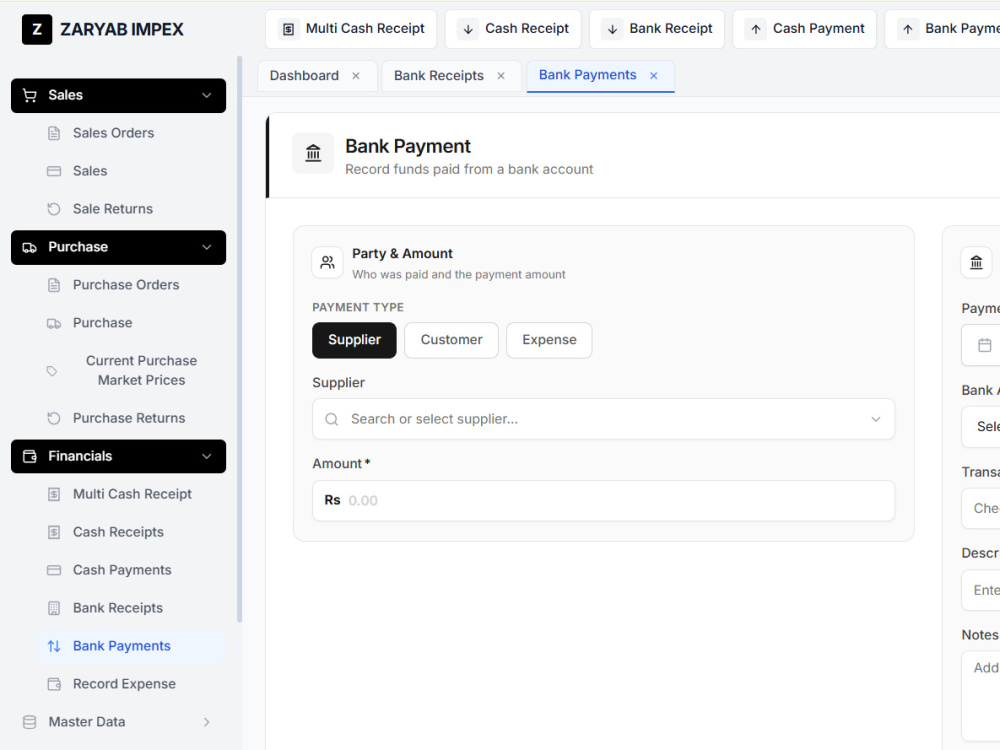Viewport: 1000px width, 750px height.
Task: Open Purchase Orders page
Action: [131, 285]
